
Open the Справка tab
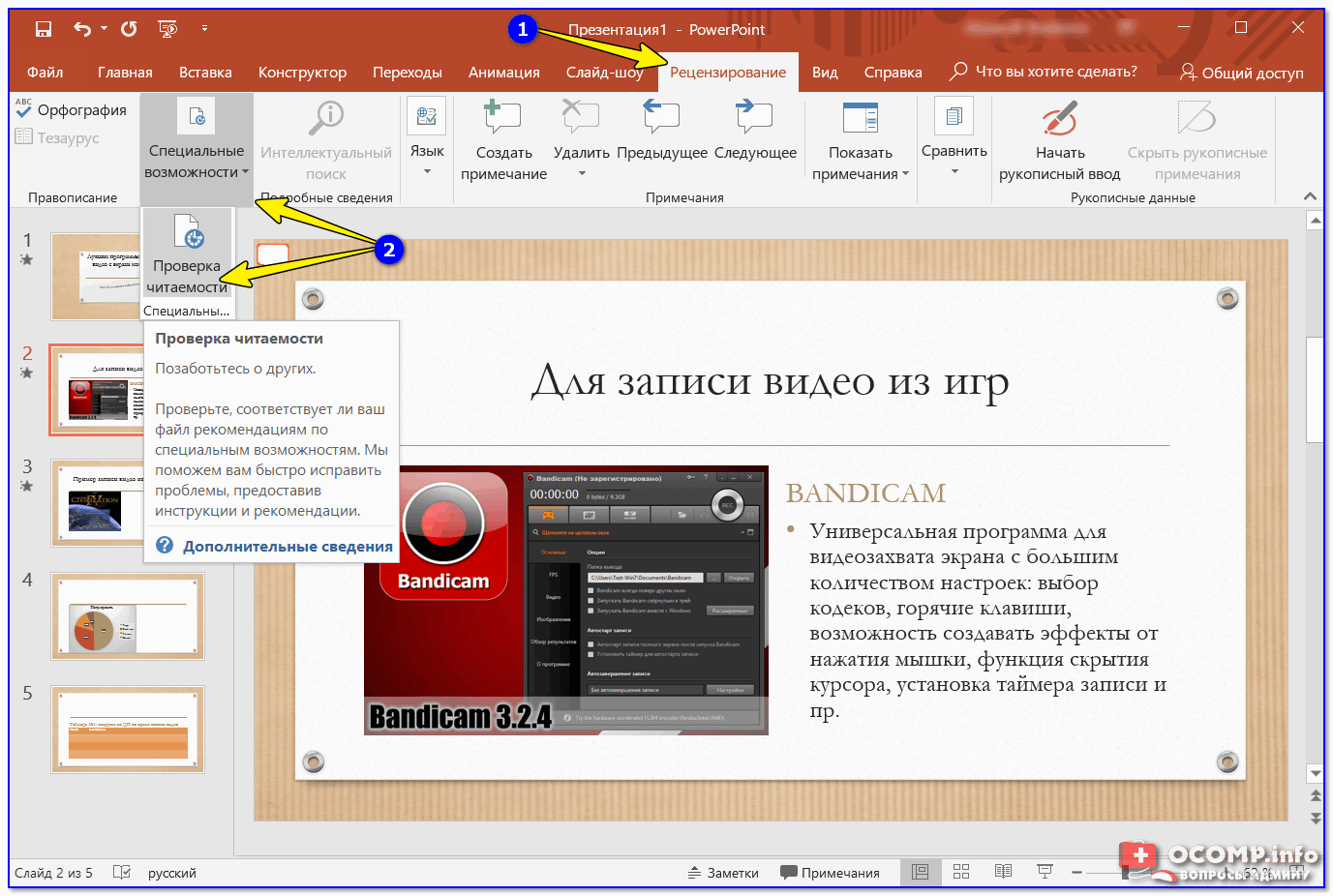pyautogui.click(x=893, y=72)
